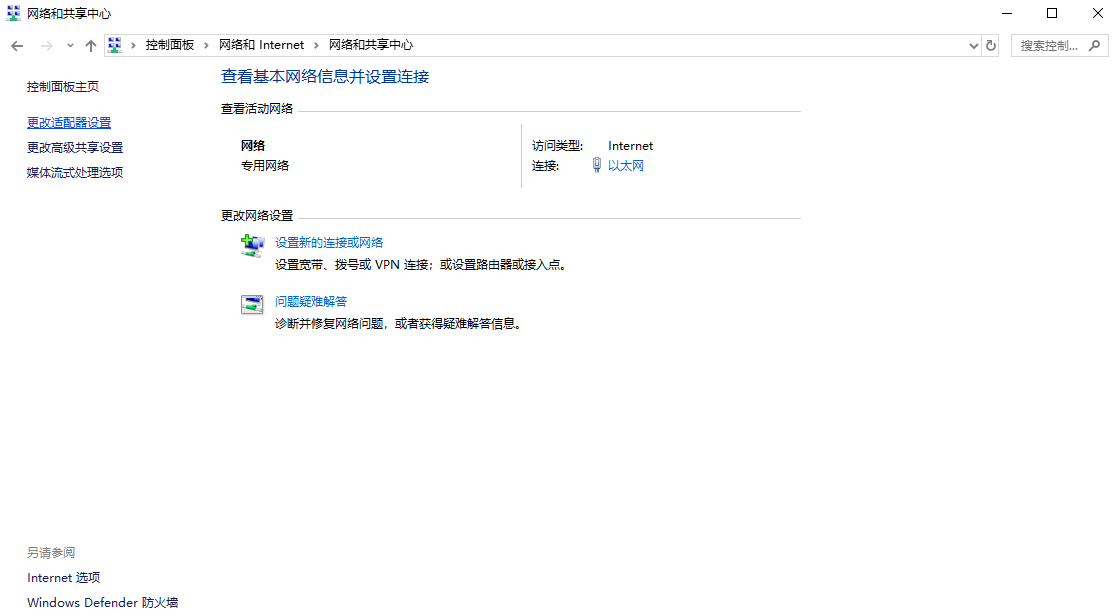Open the recent locations dropdown arrow
Image resolution: width=1116 pixels, height=616 pixels.
point(70,46)
